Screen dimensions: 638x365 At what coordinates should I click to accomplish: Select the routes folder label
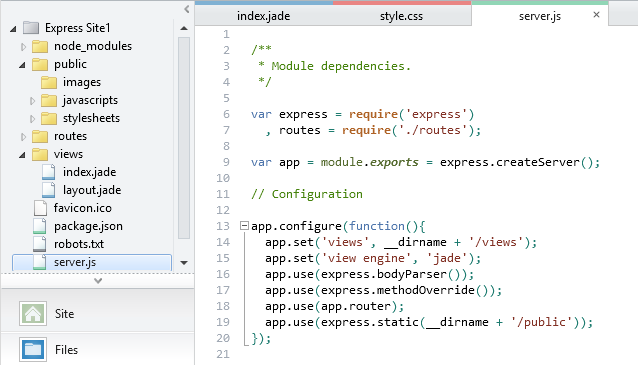point(70,136)
